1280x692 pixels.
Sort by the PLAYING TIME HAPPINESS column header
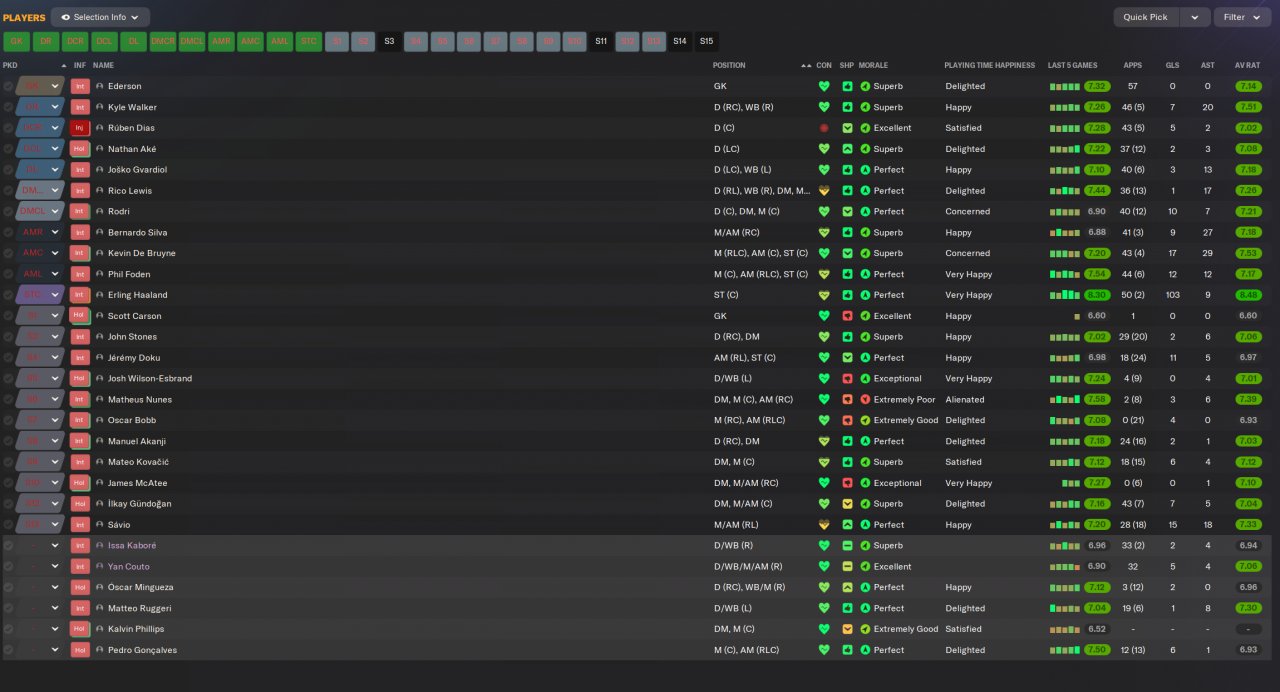pyautogui.click(x=989, y=65)
